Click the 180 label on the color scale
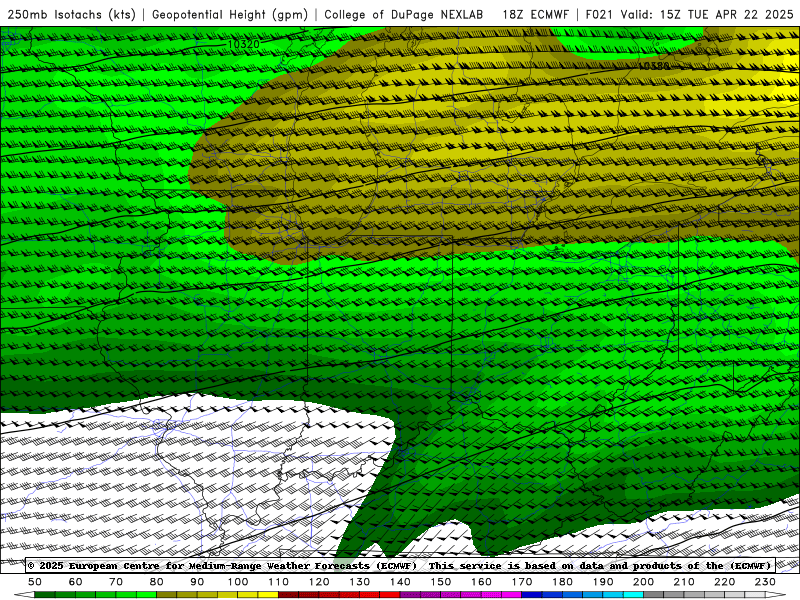Viewport: 800px width, 600px height. pos(562,582)
